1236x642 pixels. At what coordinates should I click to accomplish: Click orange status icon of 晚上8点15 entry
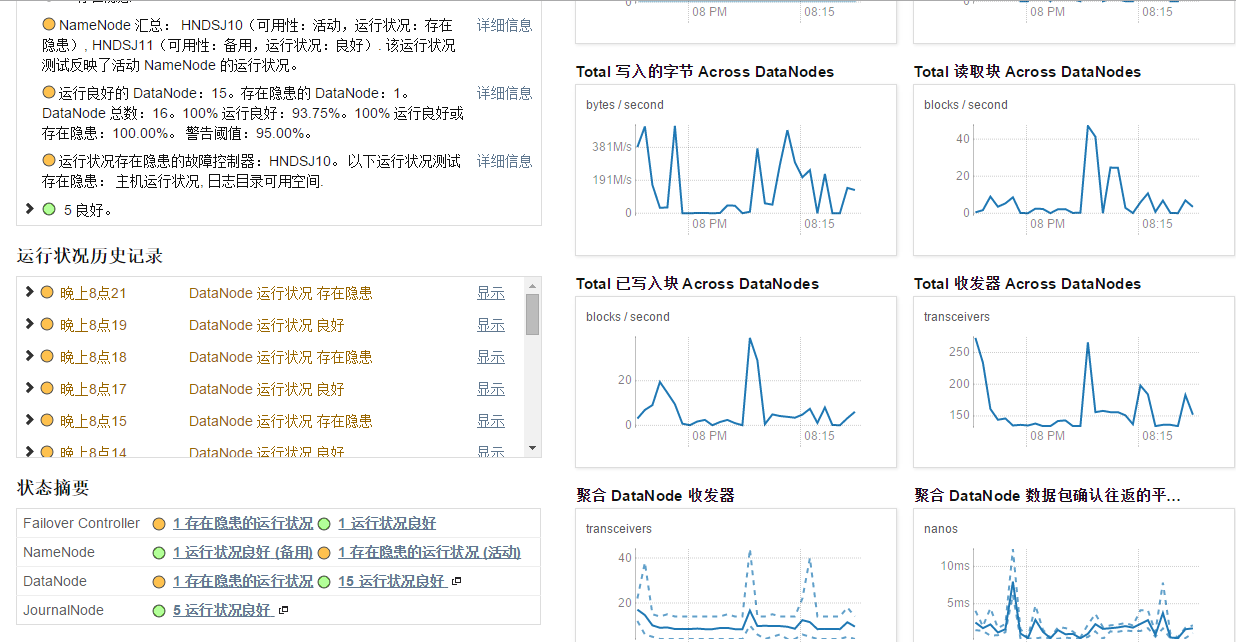point(47,421)
